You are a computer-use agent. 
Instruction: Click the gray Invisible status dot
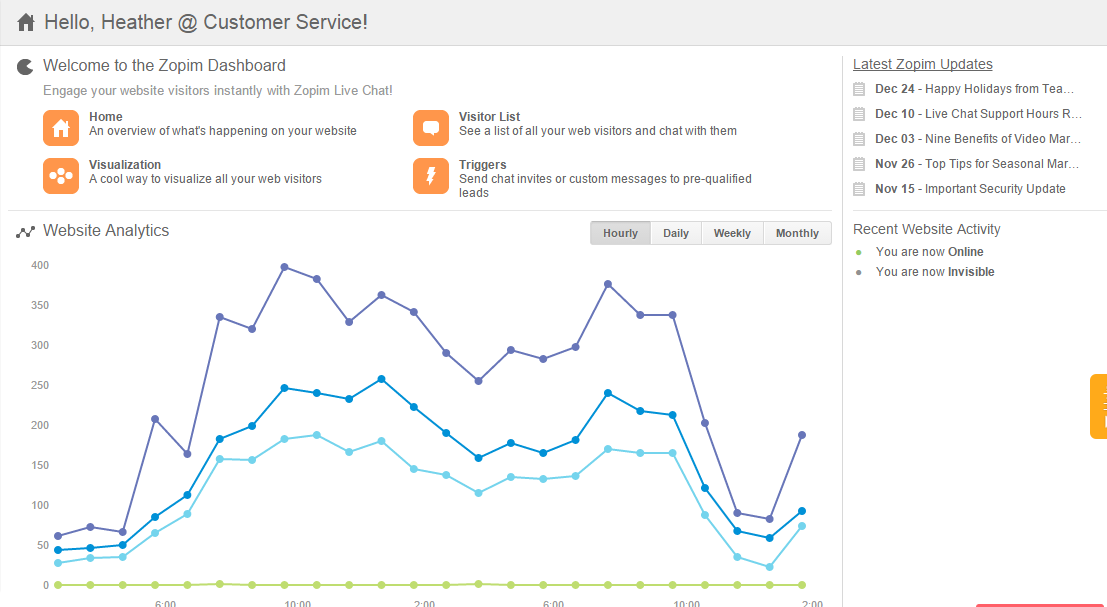point(858,272)
